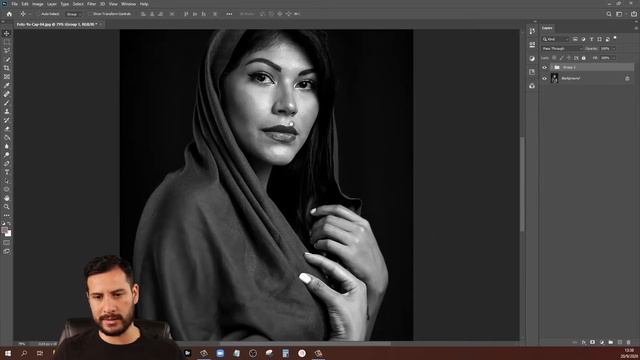Open the Kind layer filter dropdown

coord(555,39)
